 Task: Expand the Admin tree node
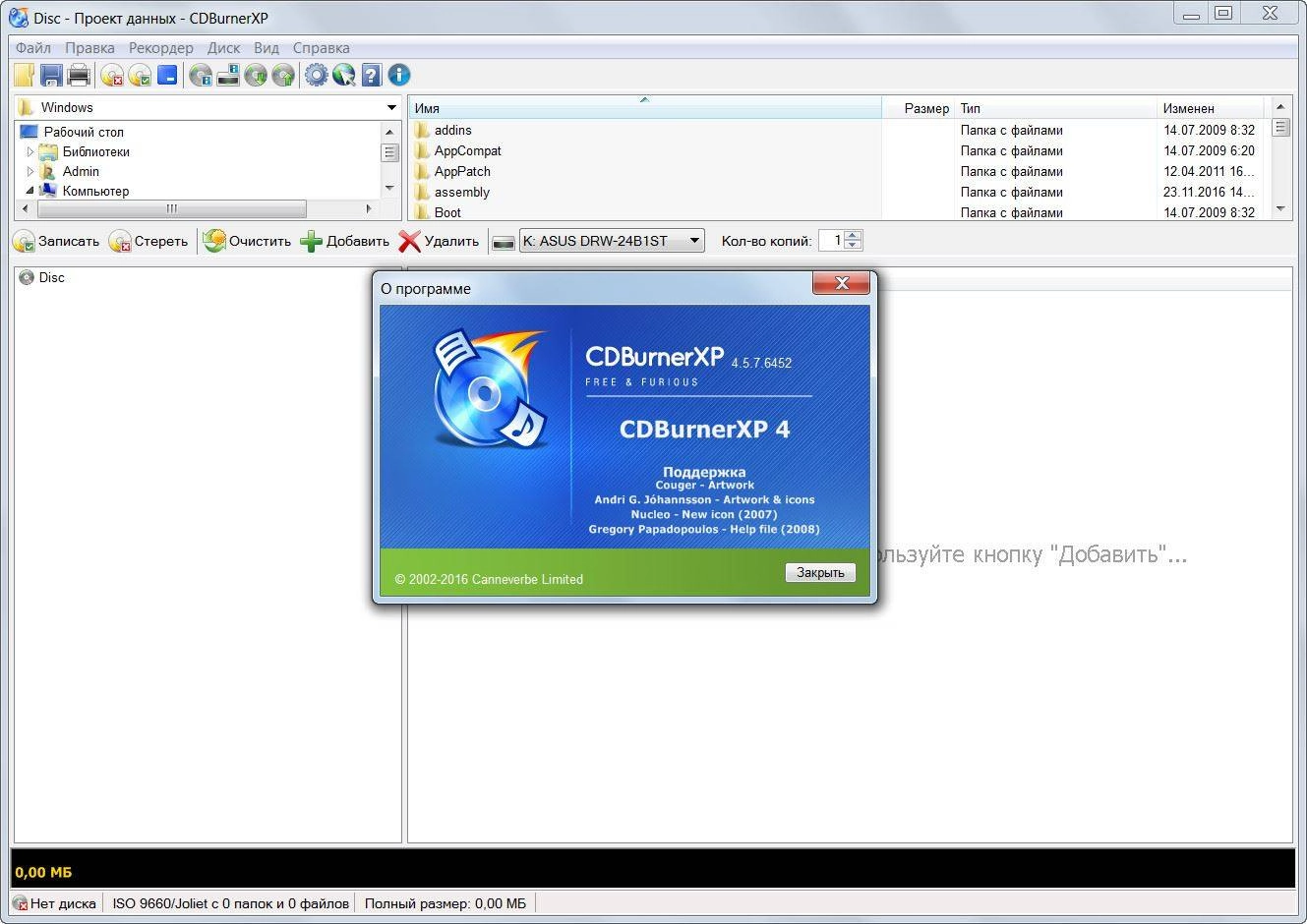click(x=30, y=171)
